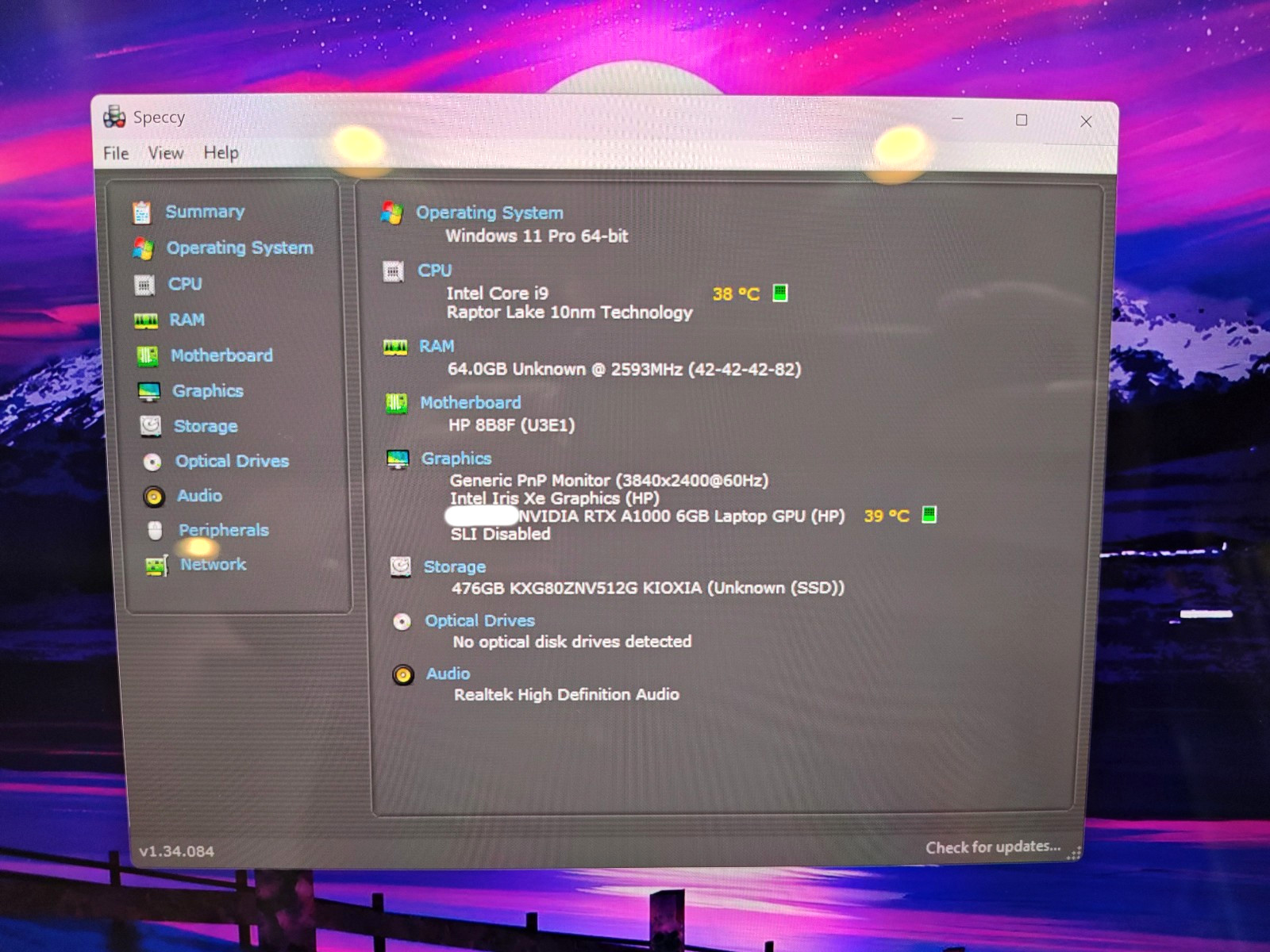Click the Check for updates link
Screen dimensions: 1270x952
pos(993,847)
